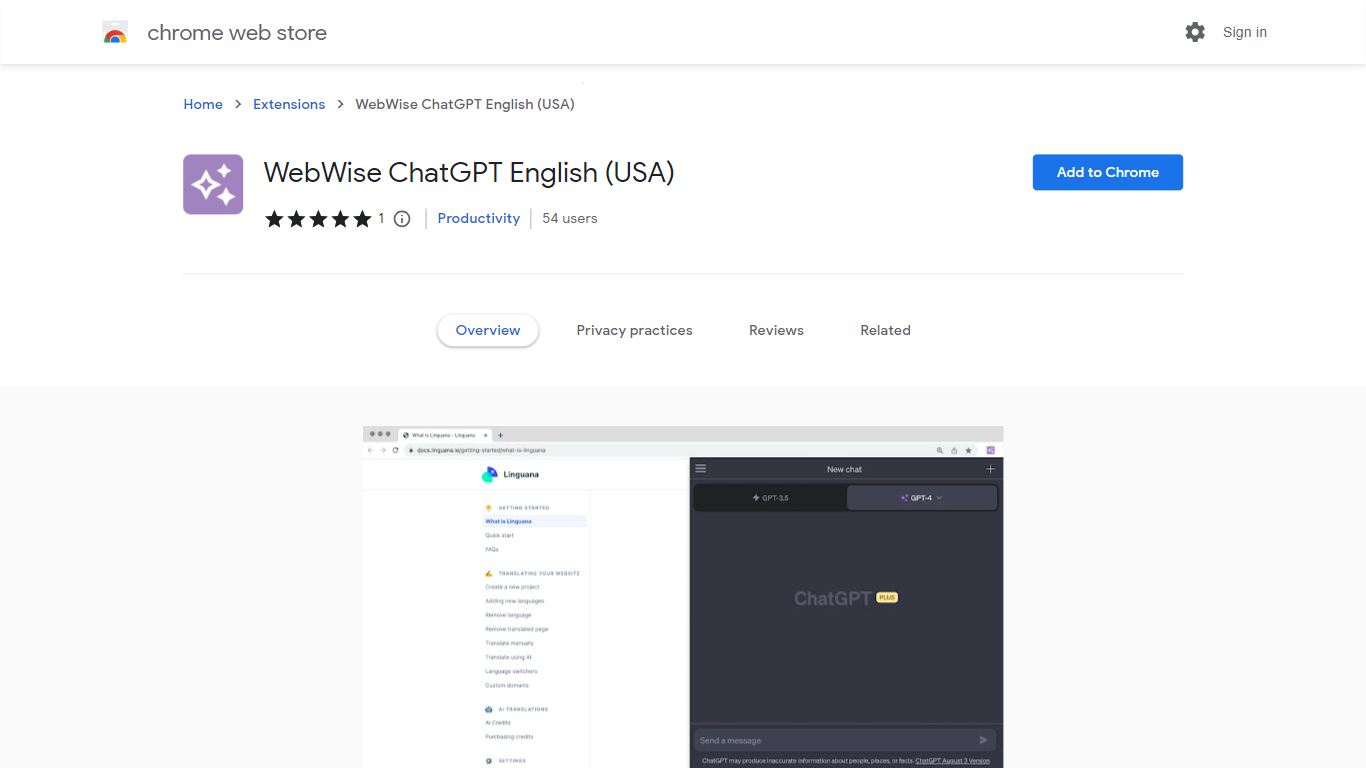Click the five-star rating display
The image size is (1366, 768).
coord(318,219)
